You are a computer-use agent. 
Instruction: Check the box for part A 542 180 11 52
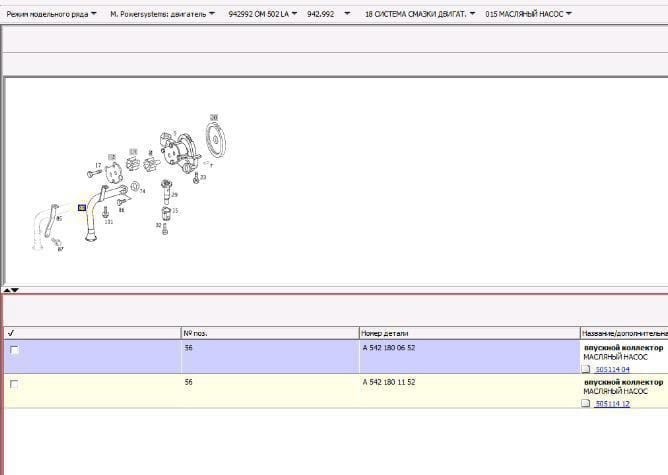coord(14,384)
